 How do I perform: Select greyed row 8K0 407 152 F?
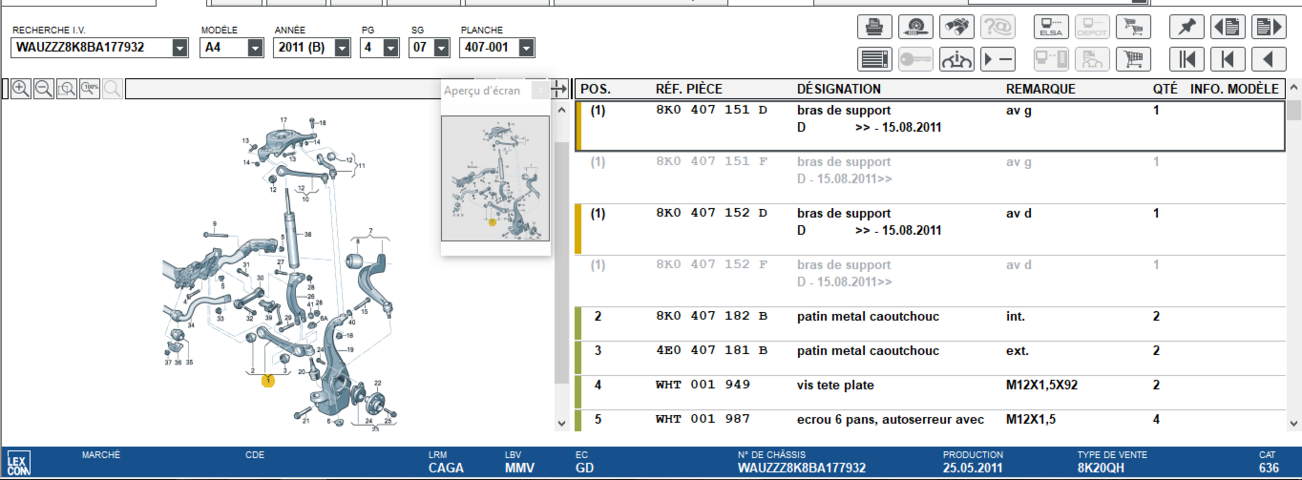930,281
